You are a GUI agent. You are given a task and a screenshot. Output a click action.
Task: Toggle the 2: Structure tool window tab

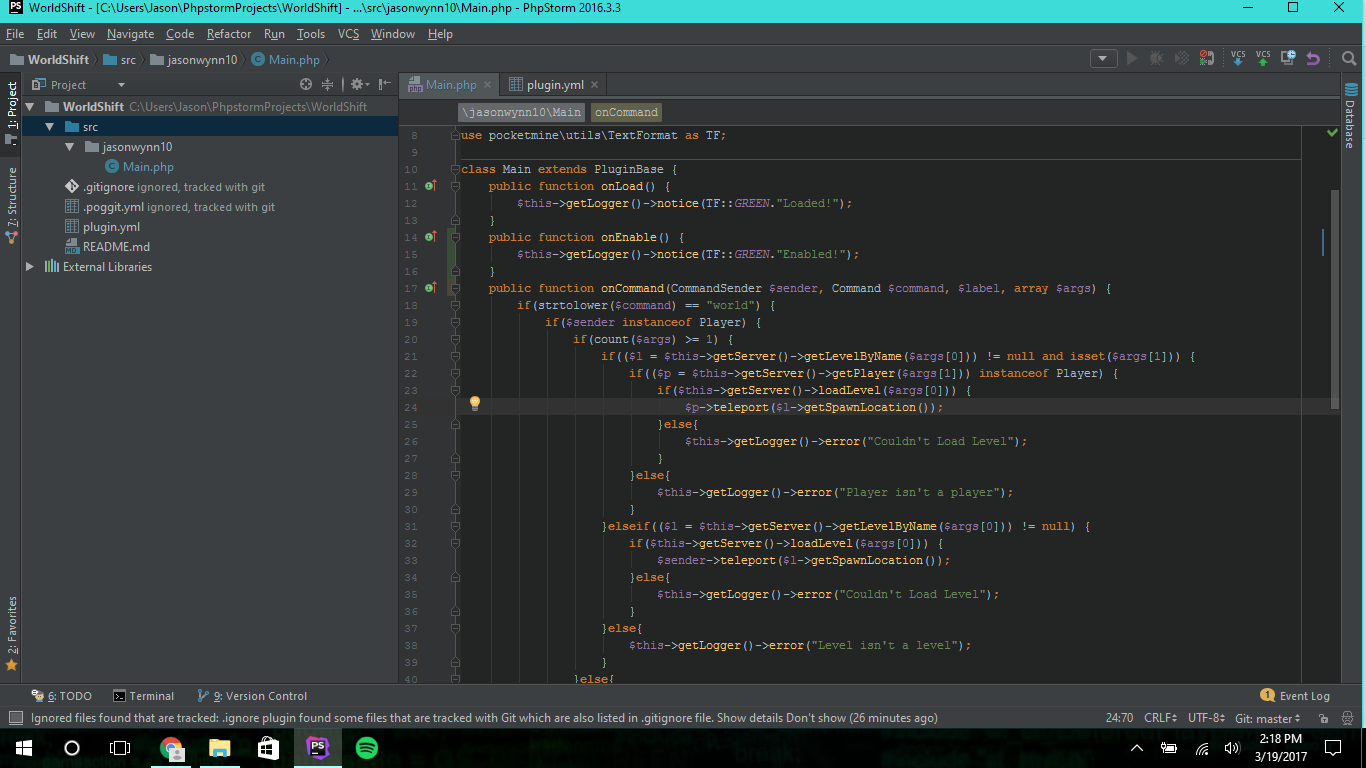click(12, 205)
